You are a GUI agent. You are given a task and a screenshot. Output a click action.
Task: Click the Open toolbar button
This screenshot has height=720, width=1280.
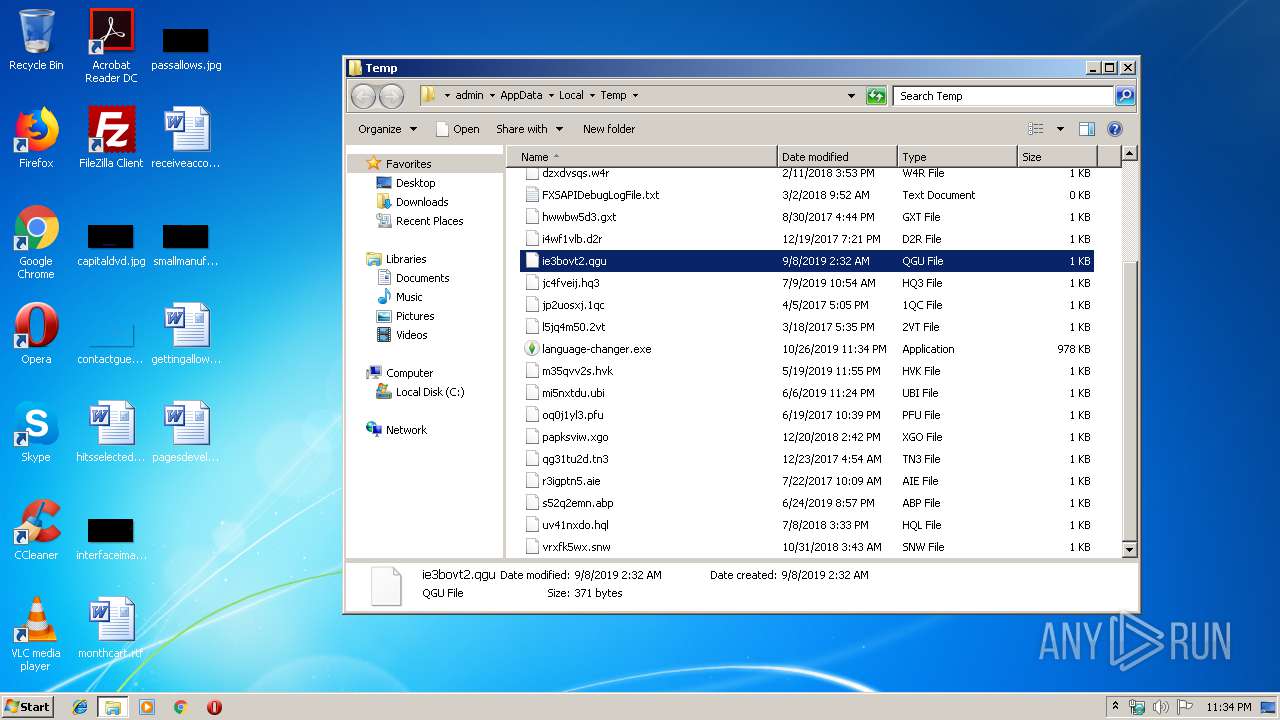[x=458, y=129]
